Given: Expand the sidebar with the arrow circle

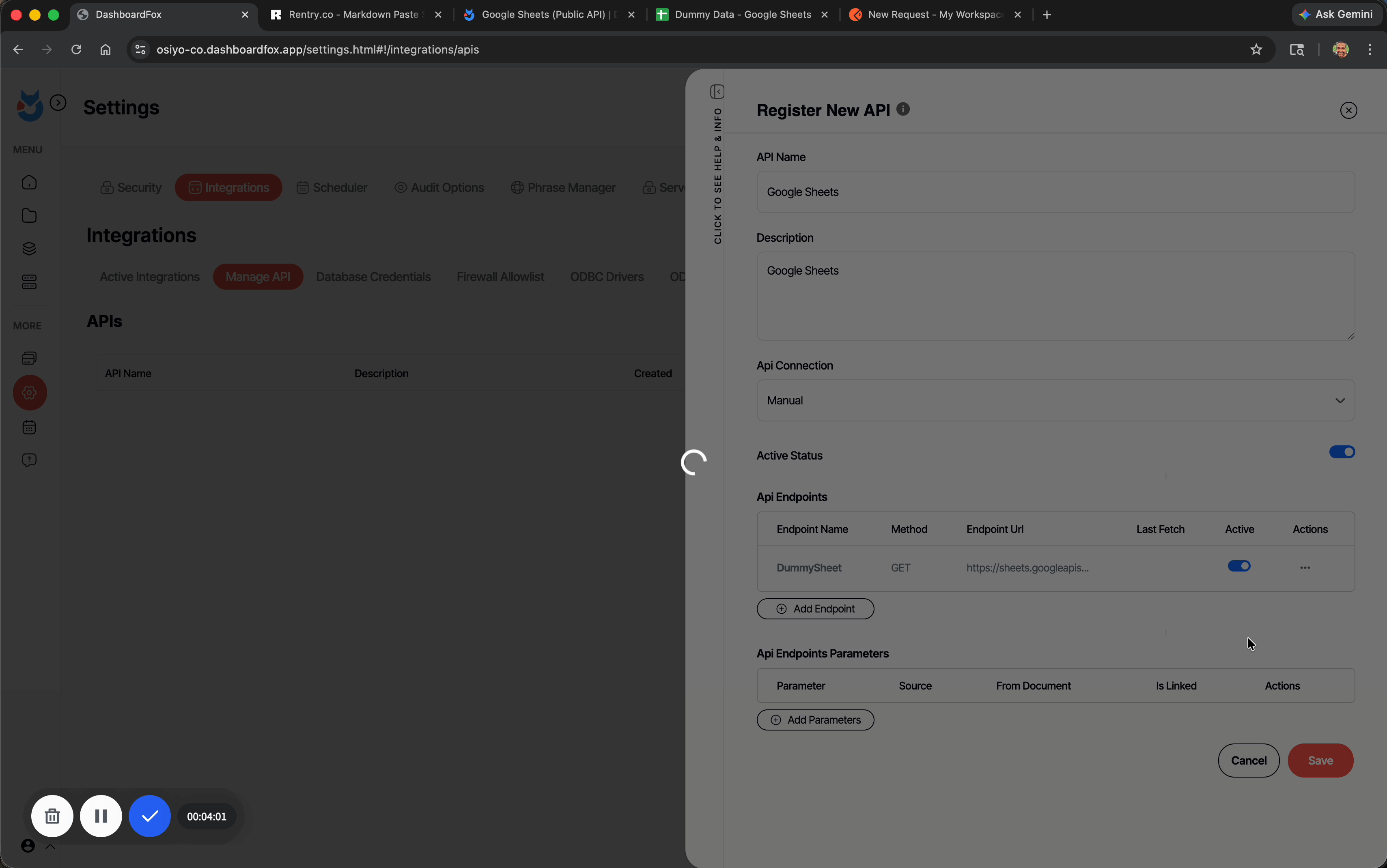Looking at the screenshot, I should [58, 103].
